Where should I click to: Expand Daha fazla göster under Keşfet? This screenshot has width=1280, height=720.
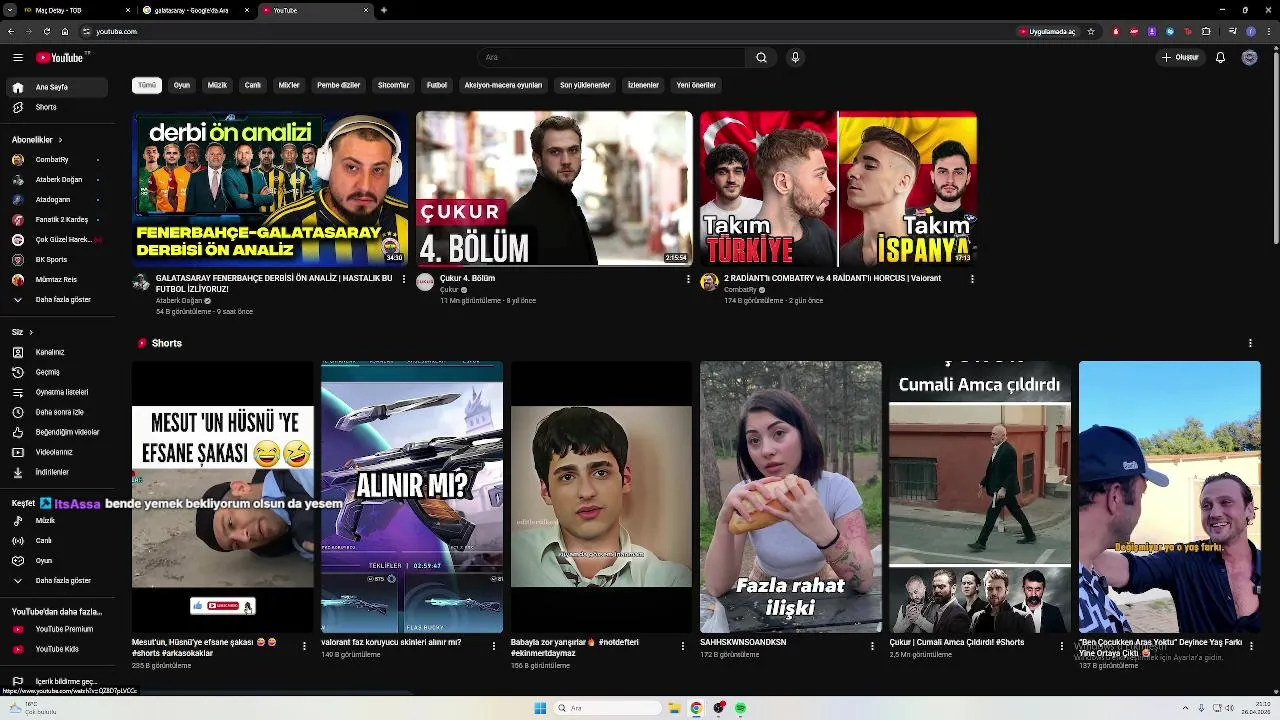click(55, 581)
